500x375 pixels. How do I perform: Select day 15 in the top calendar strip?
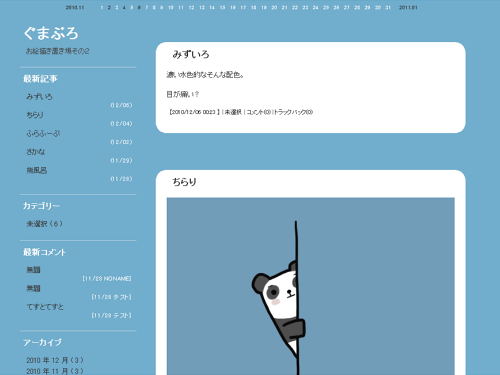pyautogui.click(x=222, y=7)
